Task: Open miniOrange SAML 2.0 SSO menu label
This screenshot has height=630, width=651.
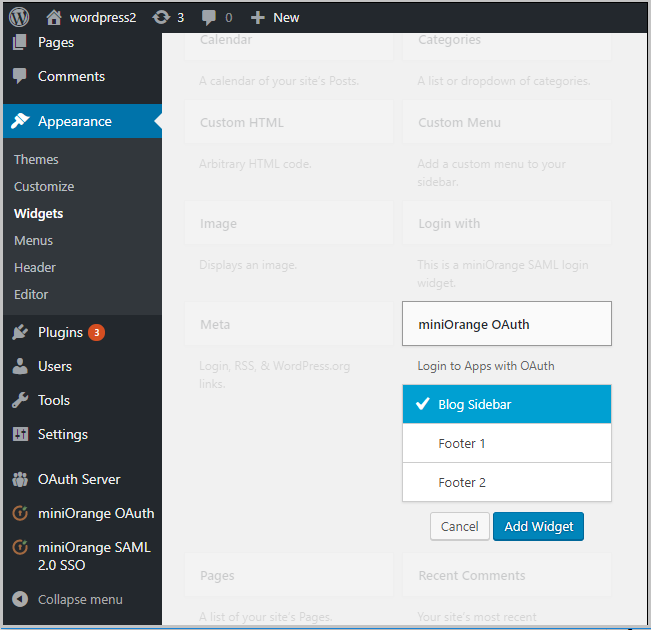Action: [94, 556]
